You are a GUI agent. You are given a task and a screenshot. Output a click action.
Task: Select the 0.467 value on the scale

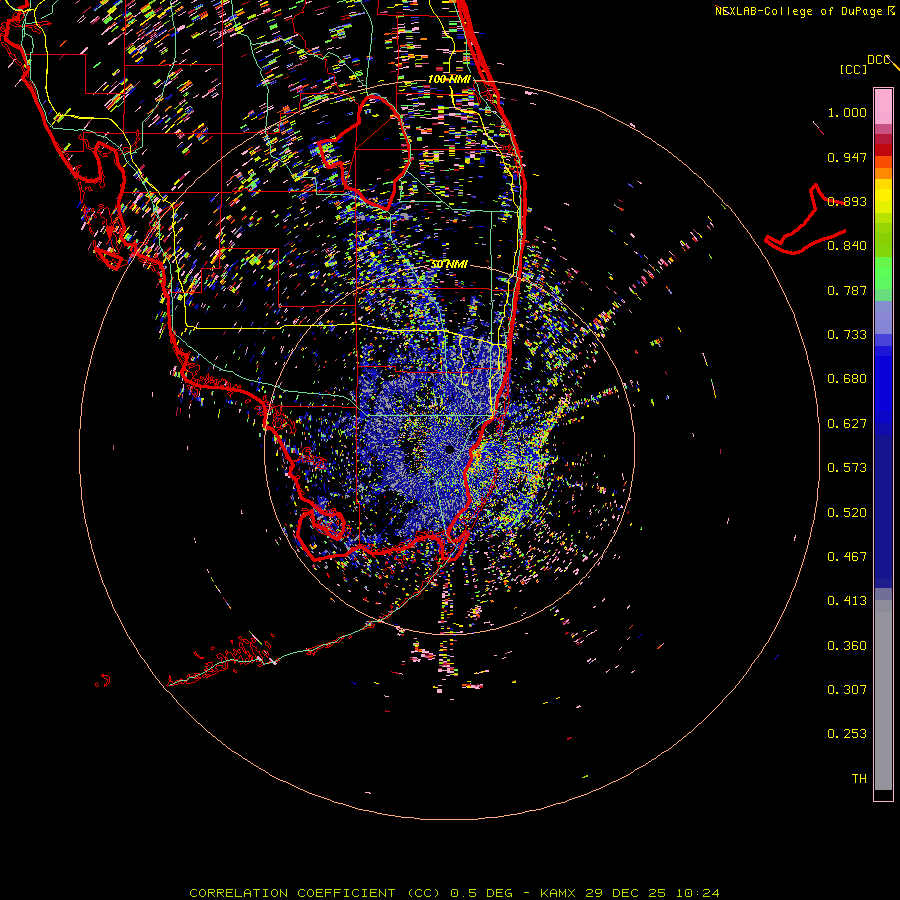(x=847, y=557)
